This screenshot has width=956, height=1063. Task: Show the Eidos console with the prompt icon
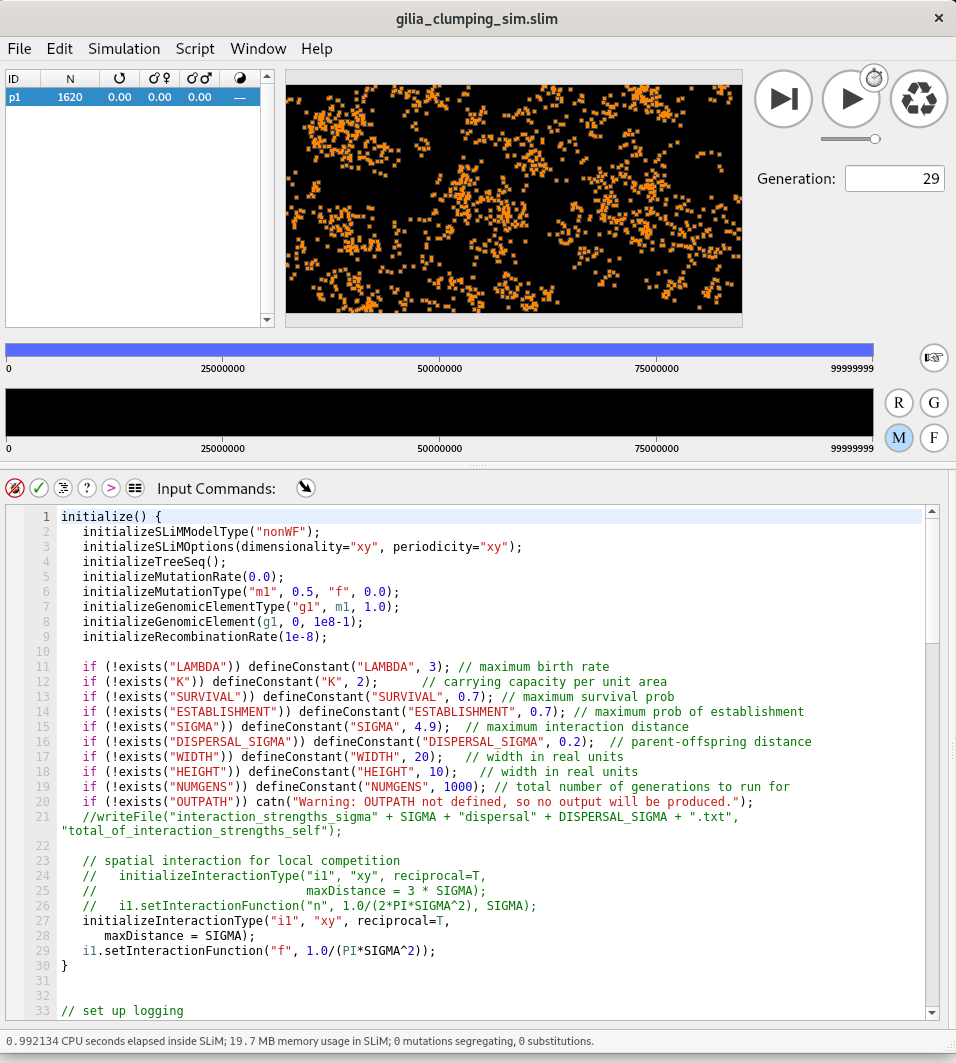[x=111, y=488]
